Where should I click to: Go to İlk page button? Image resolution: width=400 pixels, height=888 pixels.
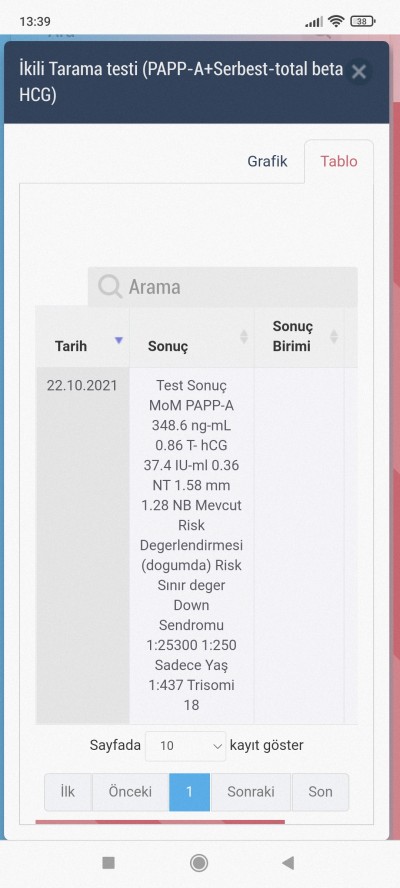tap(68, 792)
